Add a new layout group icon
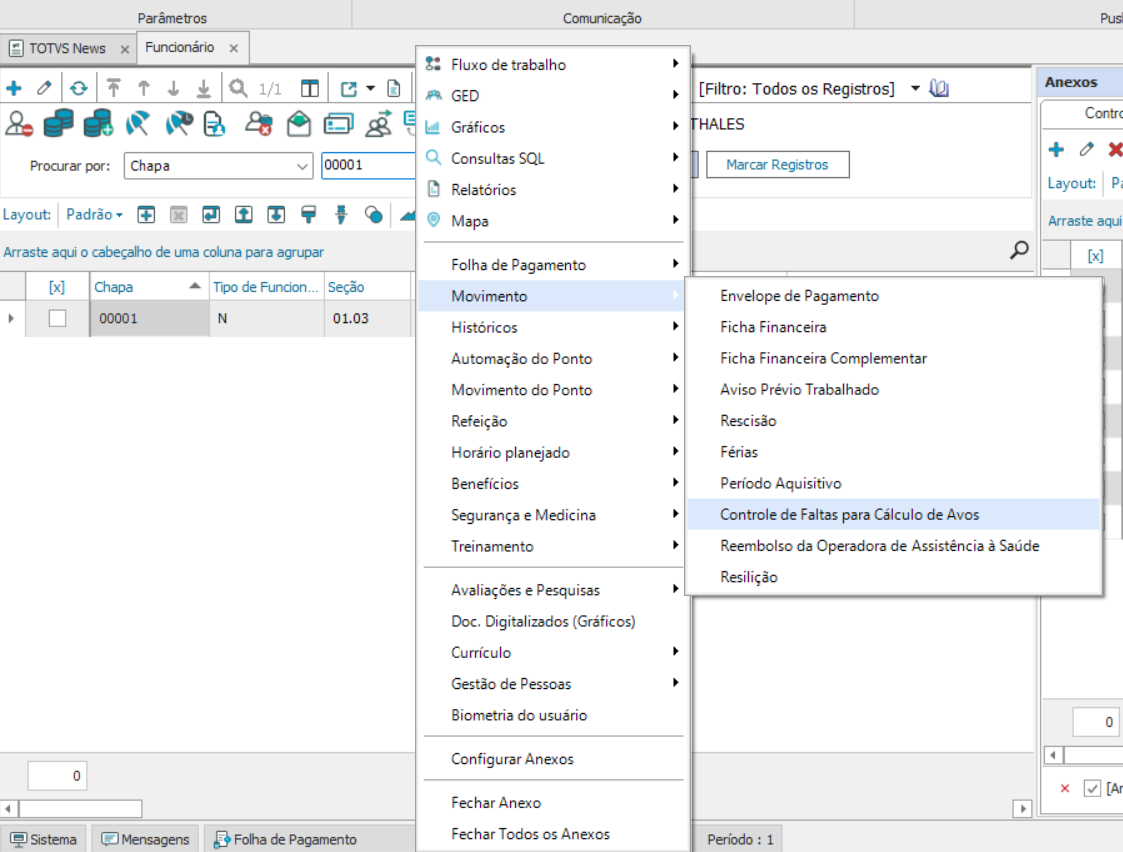The width and height of the screenshot is (1123, 852). point(146,215)
